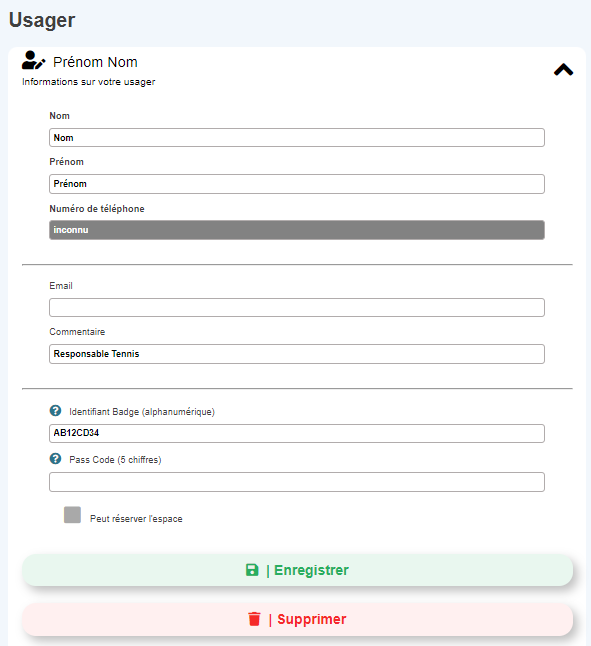The image size is (591, 646).
Task: Collapse the user panel with the chevron arrow
Action: coord(563,70)
